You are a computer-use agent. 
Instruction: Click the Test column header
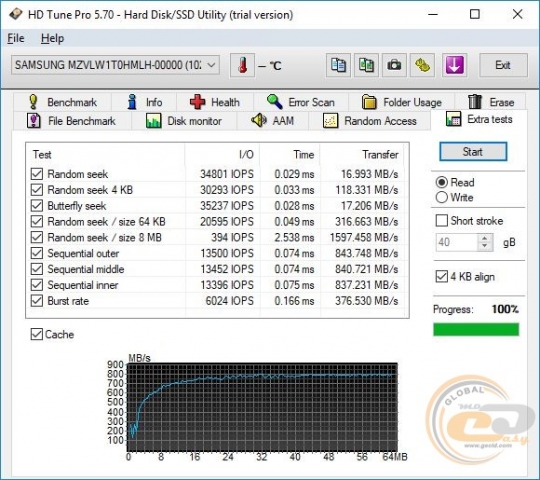tap(105, 154)
